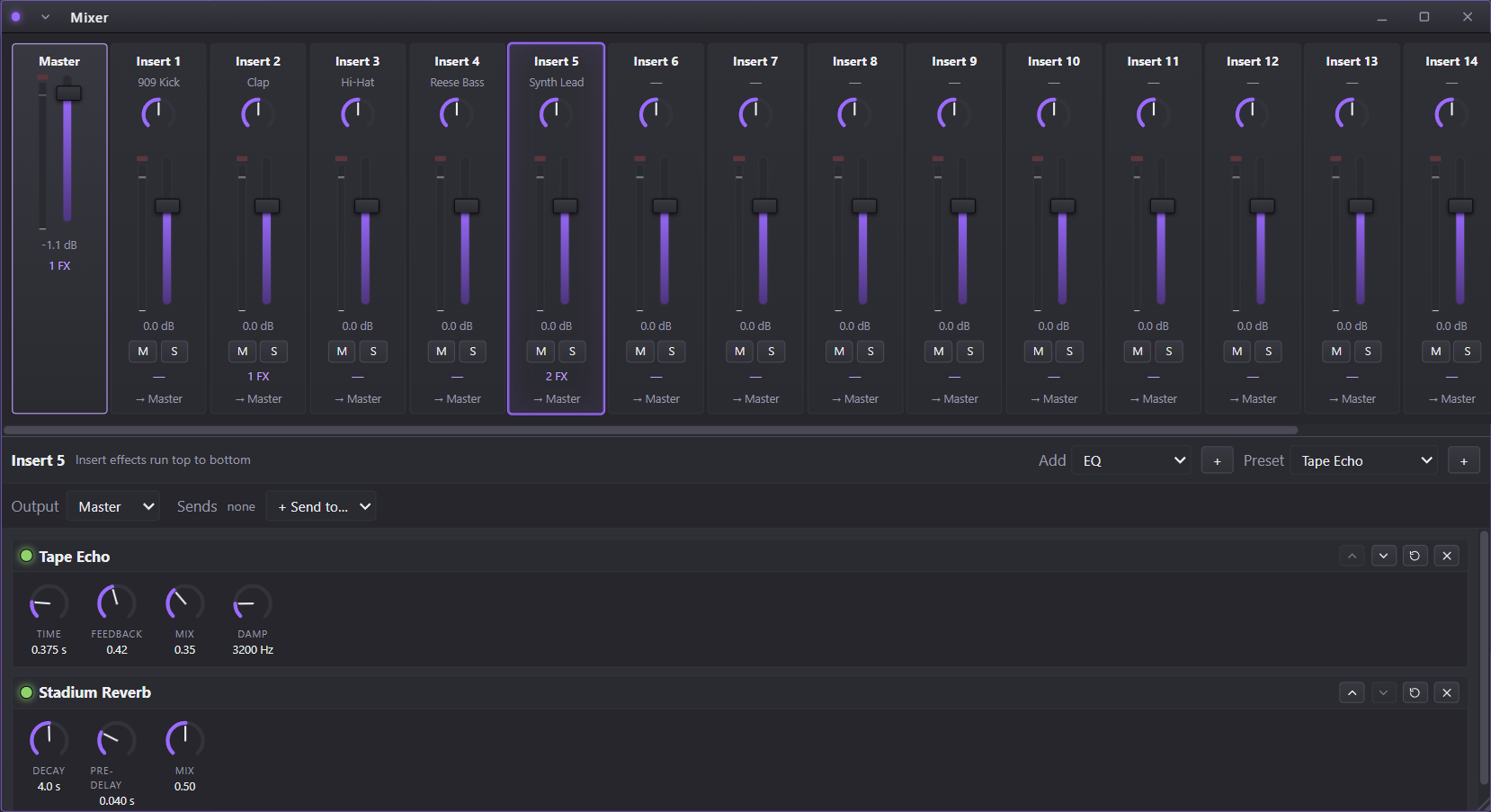Solo Insert 14 channel
This screenshot has width=1491, height=812.
(x=1468, y=352)
